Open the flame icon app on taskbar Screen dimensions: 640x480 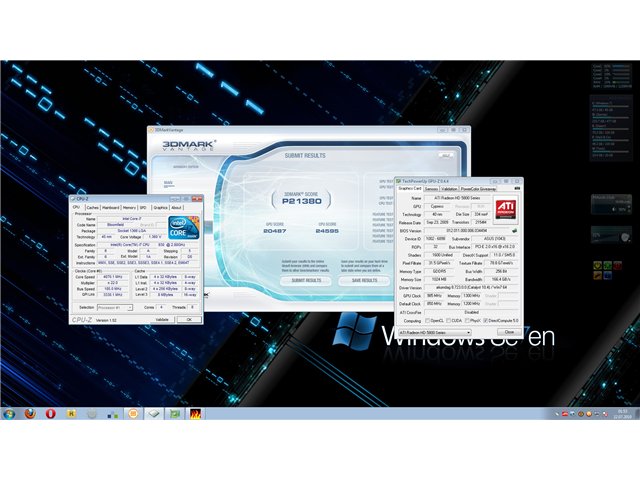click(196, 414)
